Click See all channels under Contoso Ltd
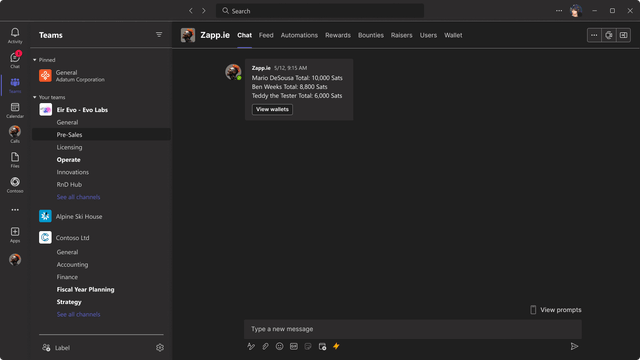Image resolution: width=640 pixels, height=360 pixels. pos(78,314)
